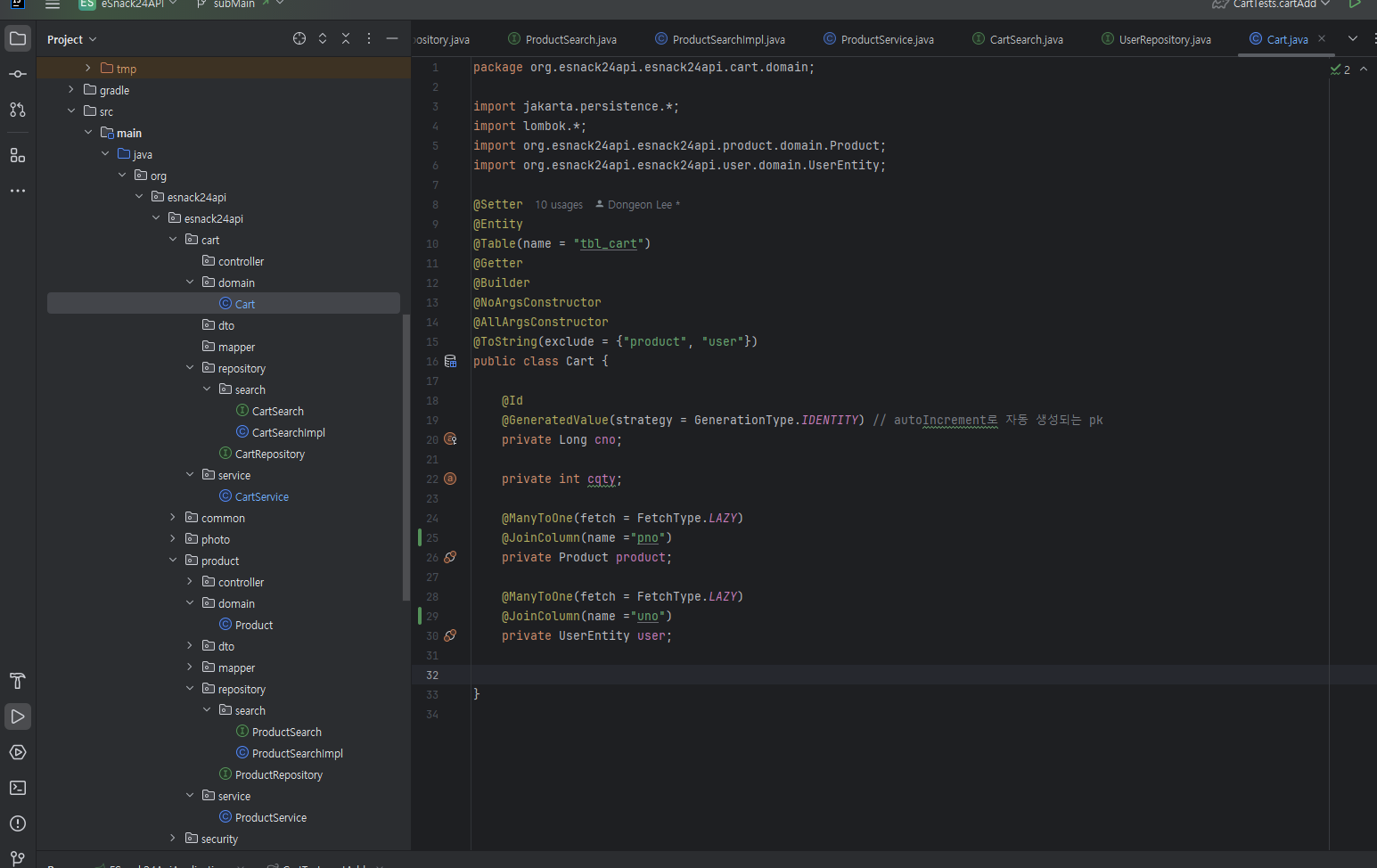Open the Commit tool window

[x=18, y=74]
